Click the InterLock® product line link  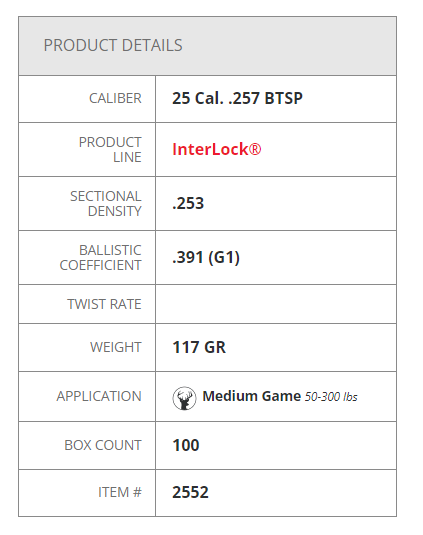217,149
